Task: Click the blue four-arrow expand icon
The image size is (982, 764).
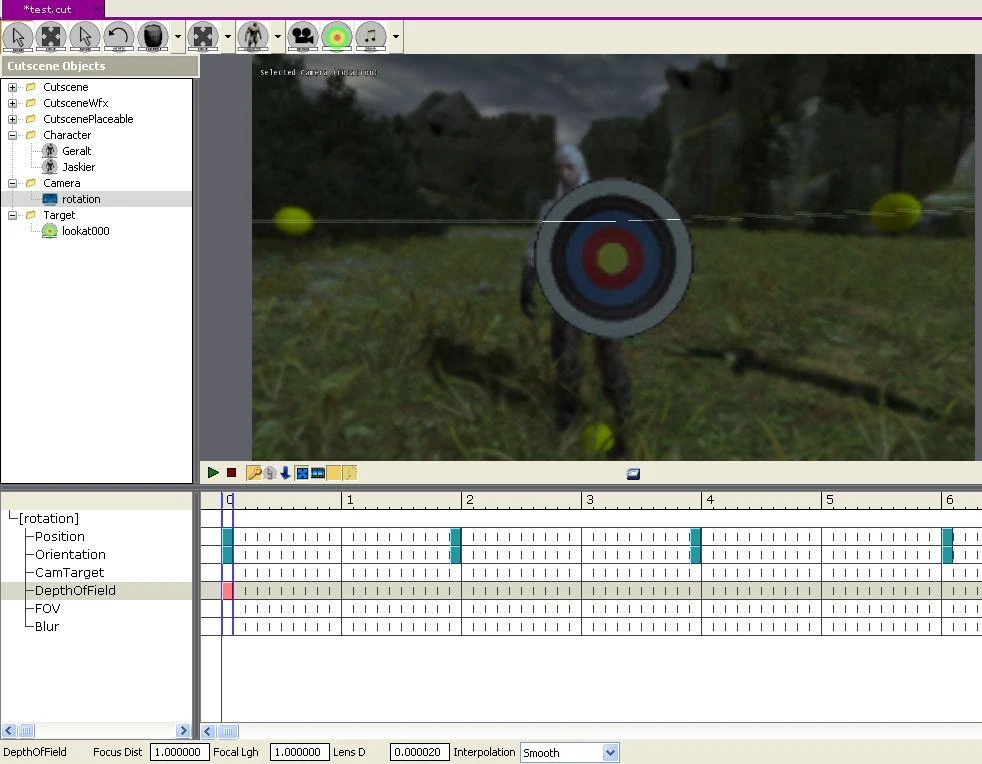Action: click(x=302, y=473)
